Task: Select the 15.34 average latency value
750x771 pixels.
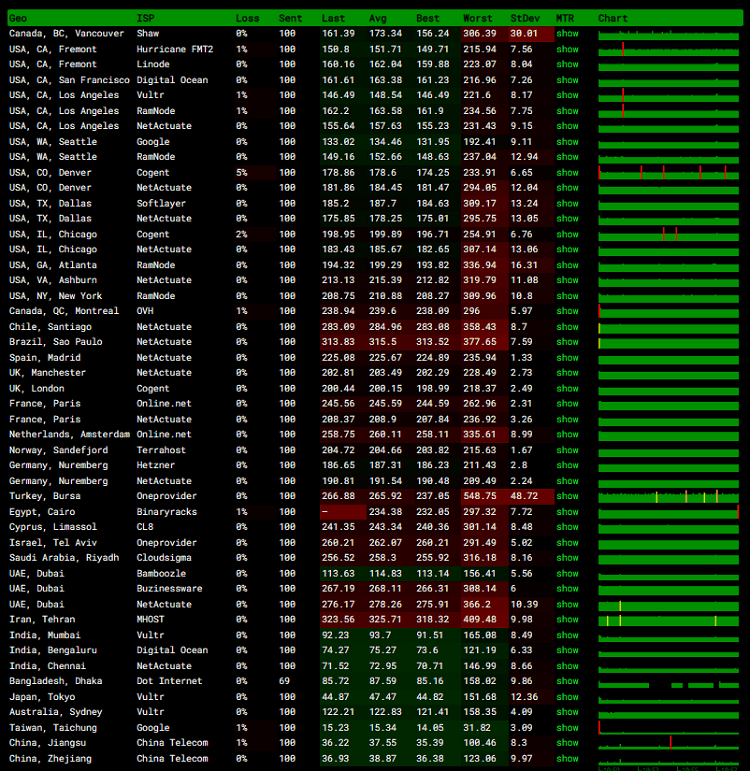Action: tap(383, 728)
